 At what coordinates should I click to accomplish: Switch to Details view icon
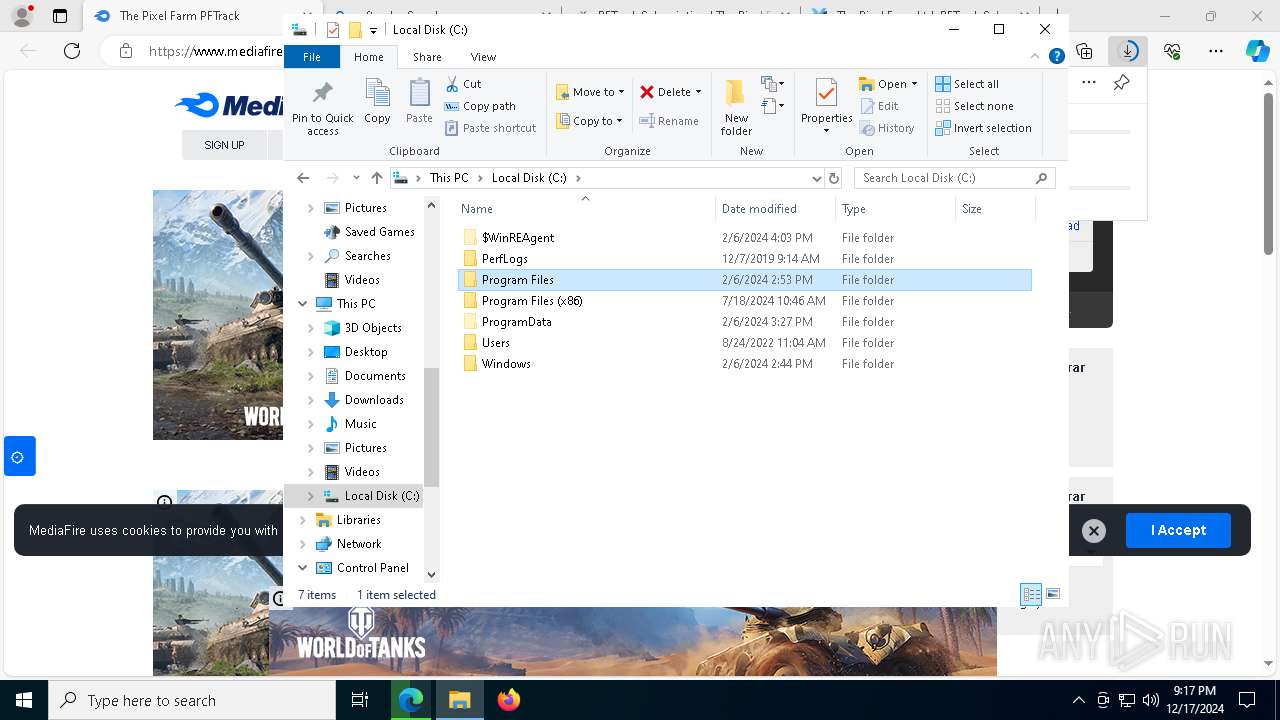coord(1031,594)
